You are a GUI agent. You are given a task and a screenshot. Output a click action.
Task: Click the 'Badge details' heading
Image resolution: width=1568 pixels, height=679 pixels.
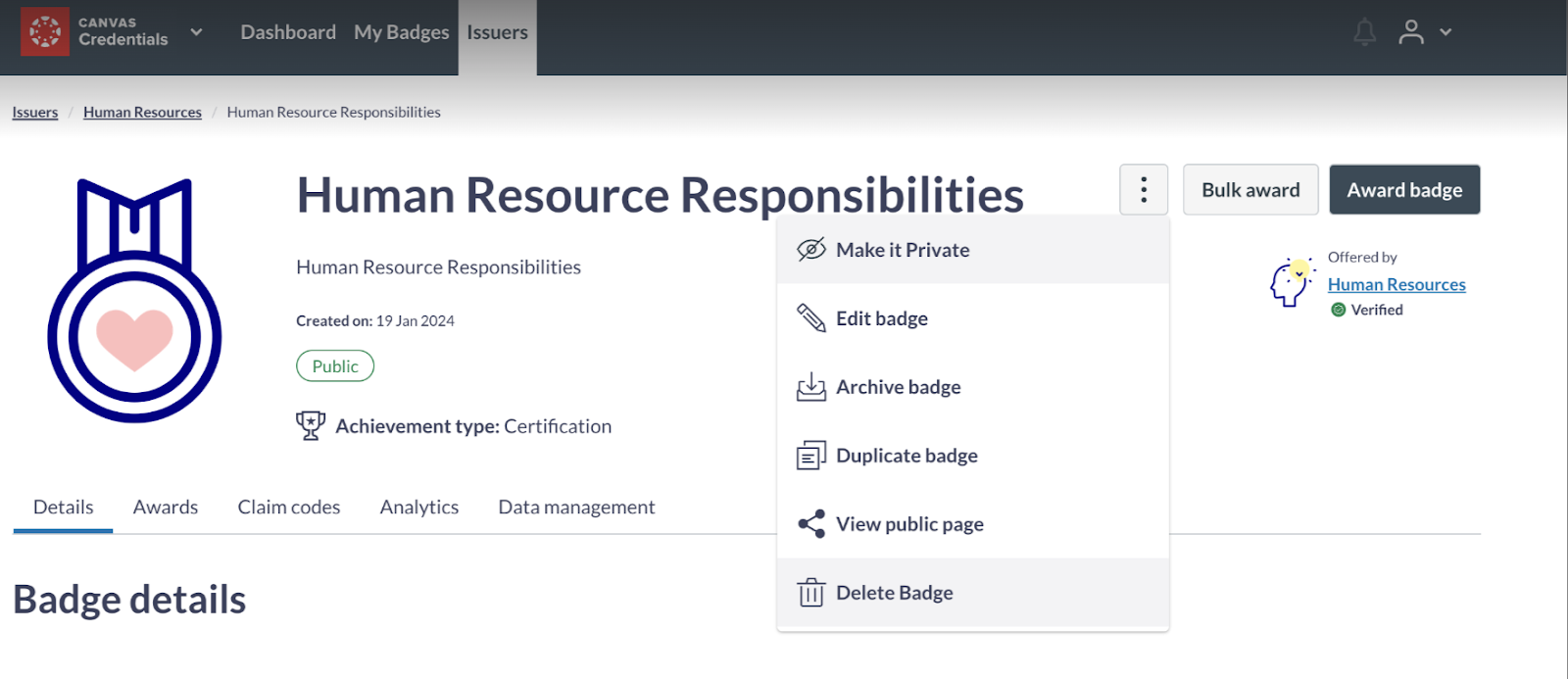(129, 600)
